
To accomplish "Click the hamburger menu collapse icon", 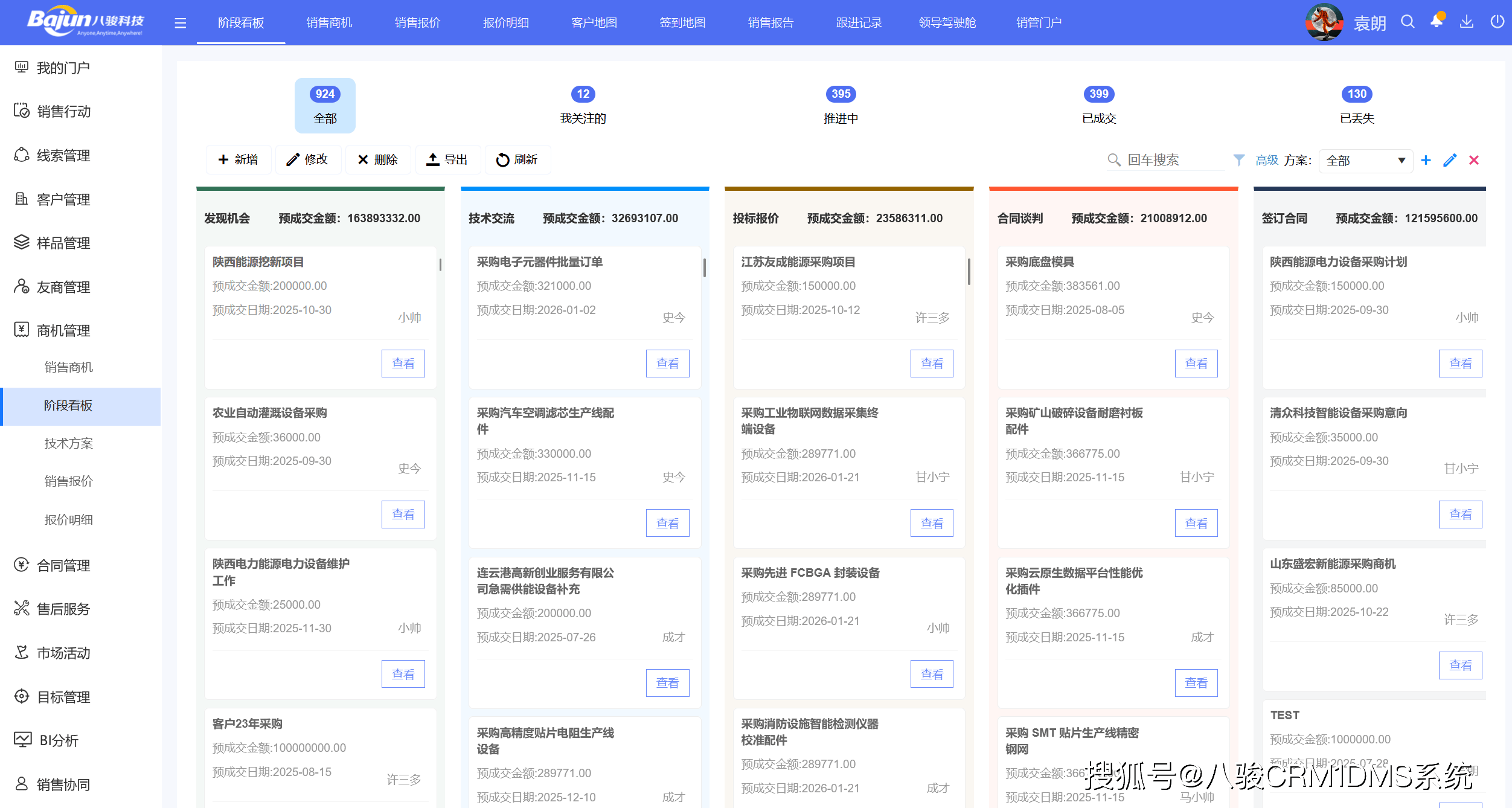I will 180,23.
